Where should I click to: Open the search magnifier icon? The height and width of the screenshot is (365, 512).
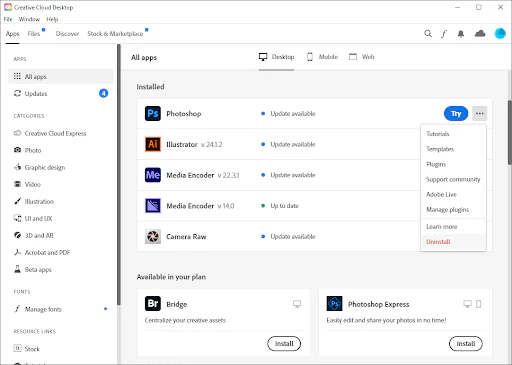pyautogui.click(x=428, y=34)
